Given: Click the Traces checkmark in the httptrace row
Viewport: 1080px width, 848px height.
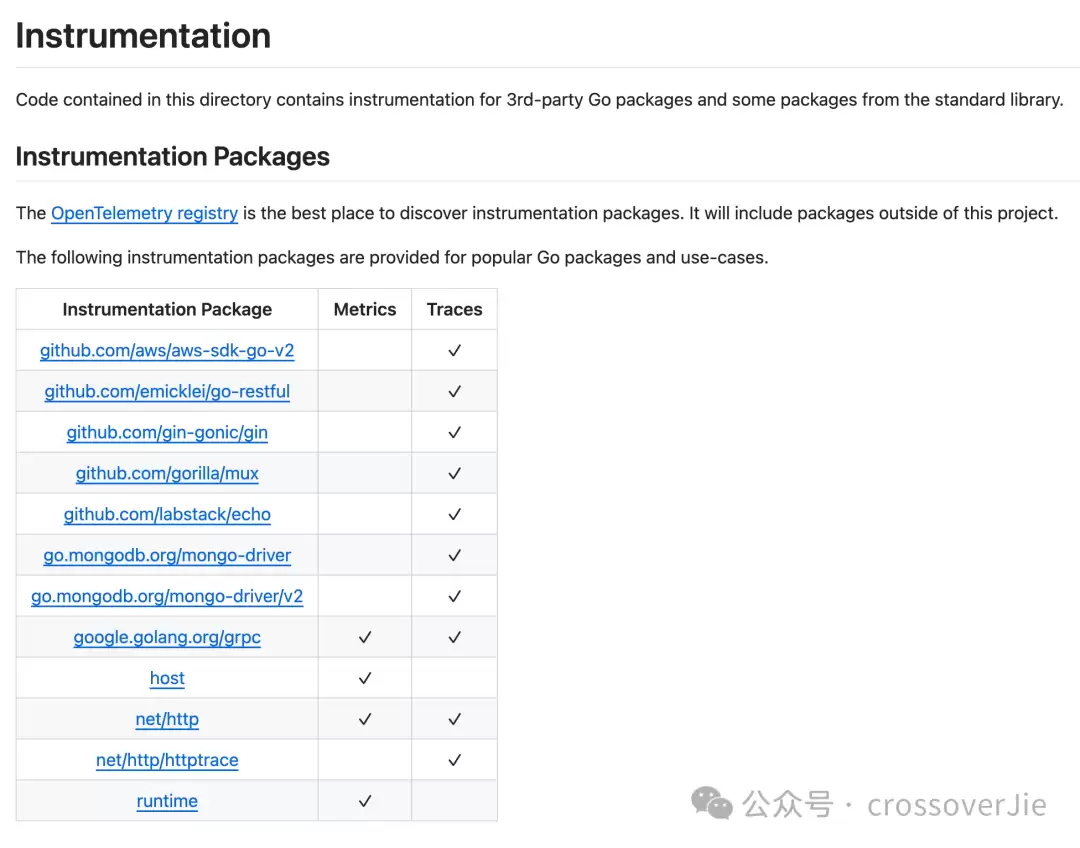Looking at the screenshot, I should point(454,761).
